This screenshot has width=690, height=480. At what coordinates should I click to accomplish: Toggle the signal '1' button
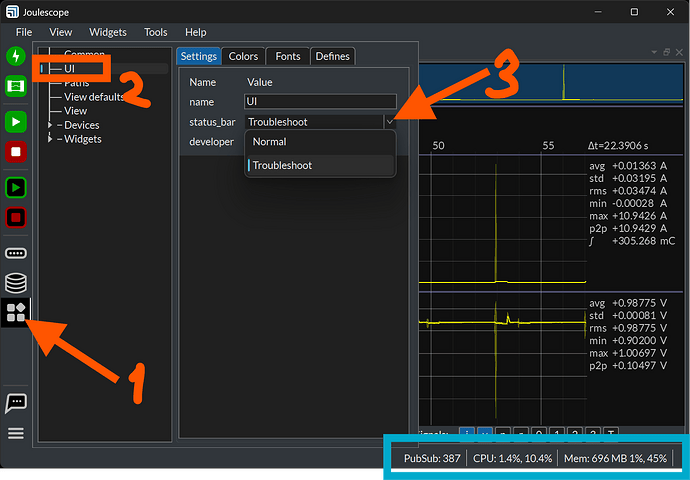557,432
